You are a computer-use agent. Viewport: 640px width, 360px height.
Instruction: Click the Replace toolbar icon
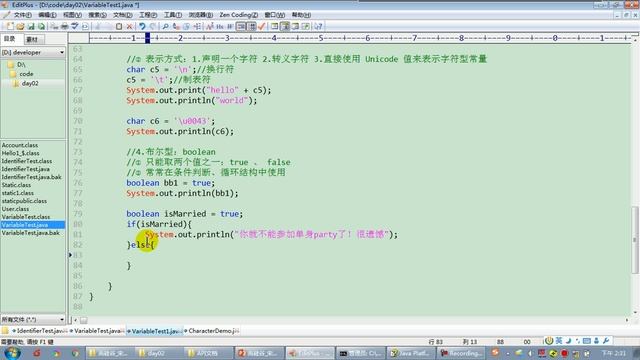click(x=176, y=27)
